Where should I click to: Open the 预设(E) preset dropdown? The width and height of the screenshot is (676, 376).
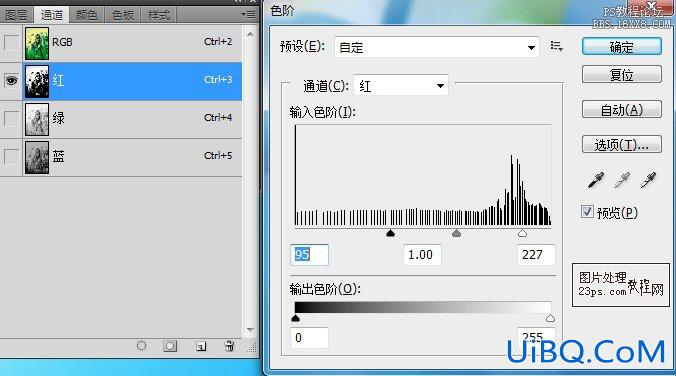437,47
